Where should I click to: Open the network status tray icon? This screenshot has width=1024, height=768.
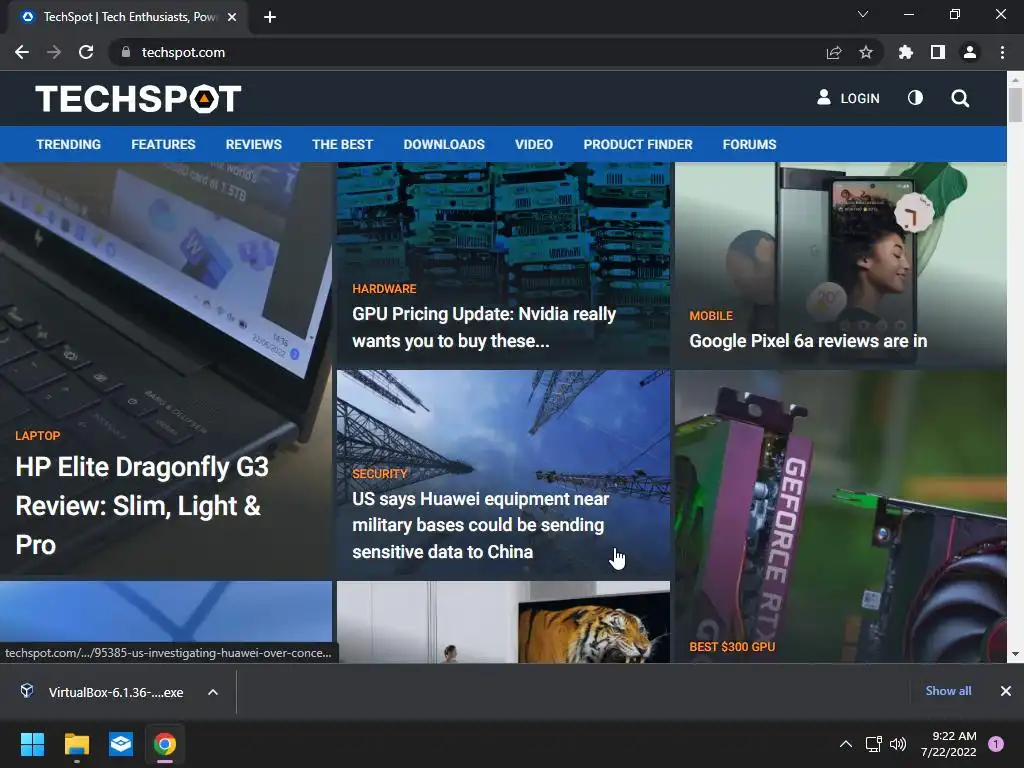tap(873, 744)
